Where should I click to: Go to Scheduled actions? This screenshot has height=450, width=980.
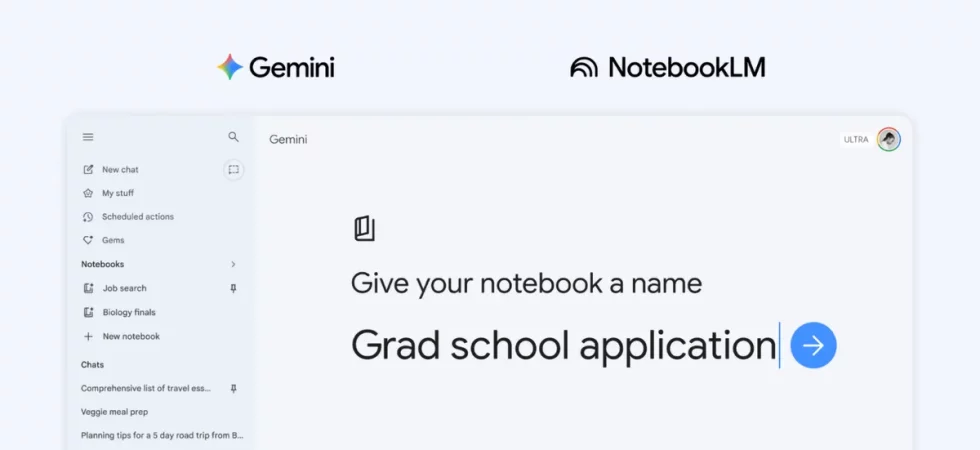(137, 217)
